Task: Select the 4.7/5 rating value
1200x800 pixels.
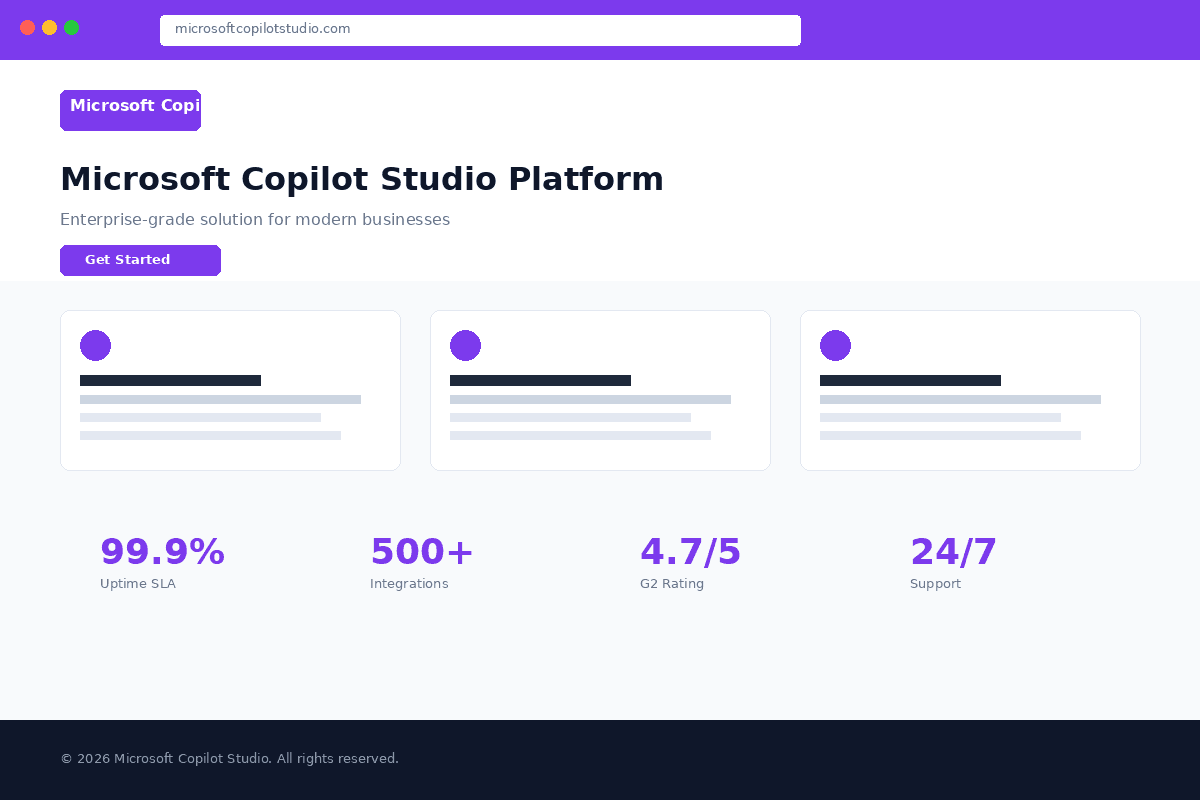Action: [x=690, y=552]
